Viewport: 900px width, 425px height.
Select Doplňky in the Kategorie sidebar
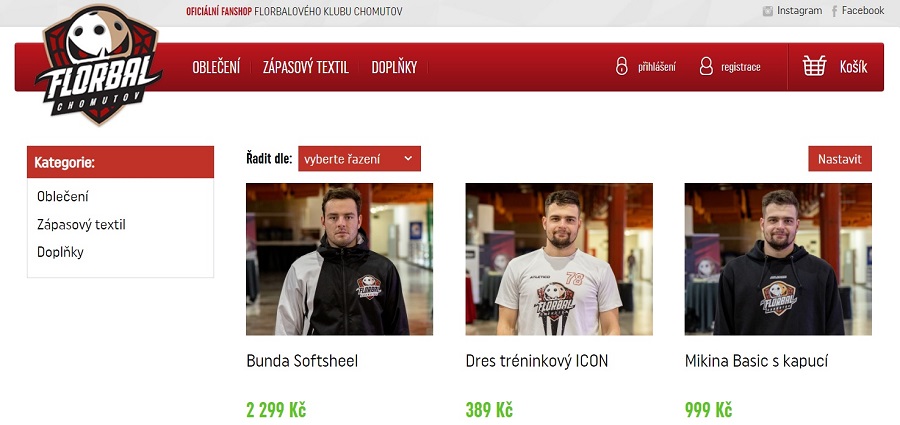[x=60, y=252]
